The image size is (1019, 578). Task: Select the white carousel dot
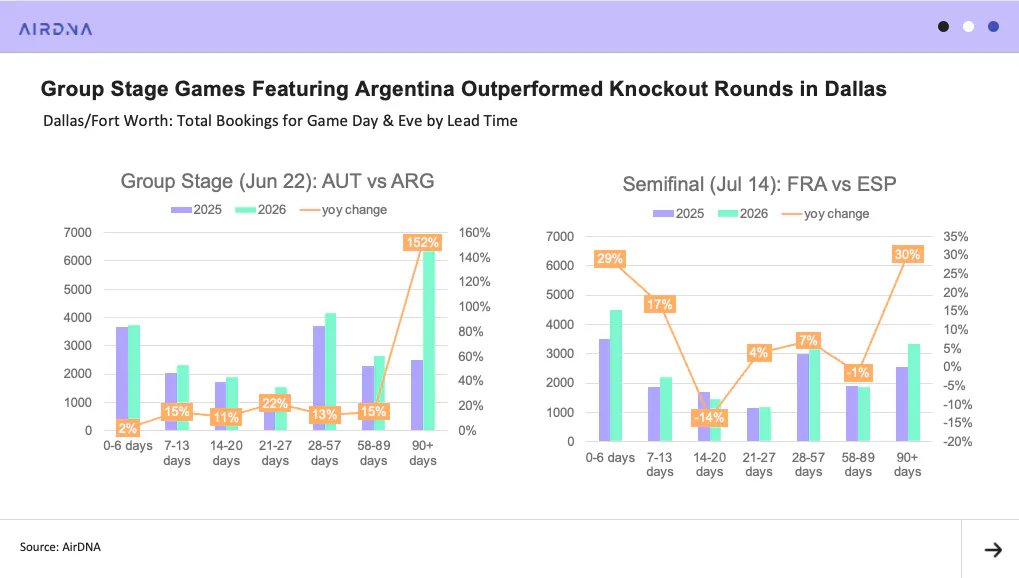tap(968, 27)
